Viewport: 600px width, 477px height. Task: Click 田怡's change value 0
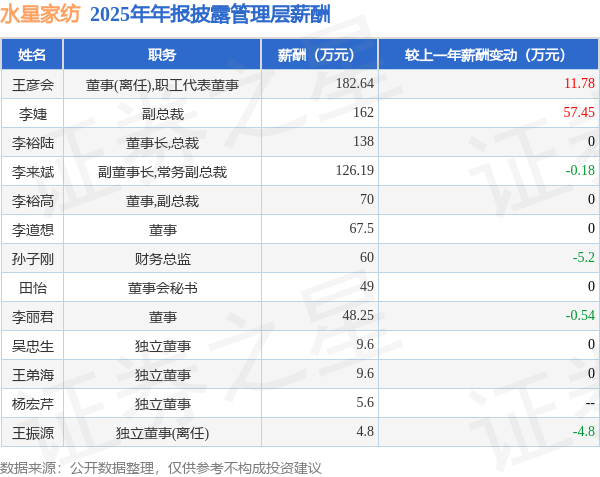(x=591, y=286)
